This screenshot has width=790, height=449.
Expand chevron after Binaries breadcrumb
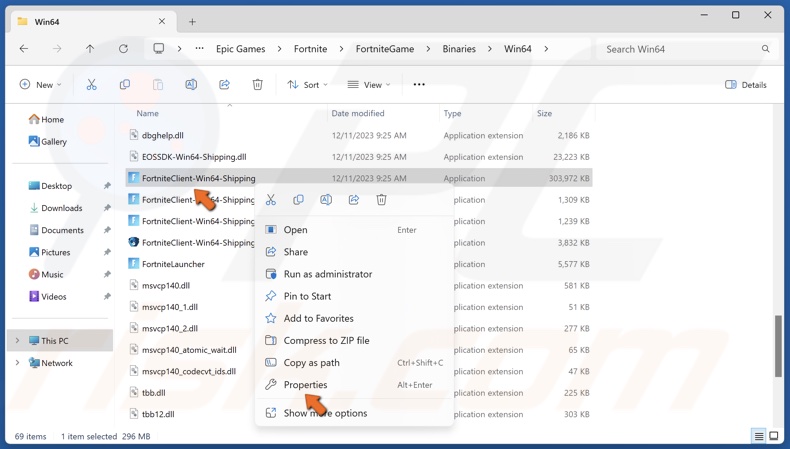(490, 49)
